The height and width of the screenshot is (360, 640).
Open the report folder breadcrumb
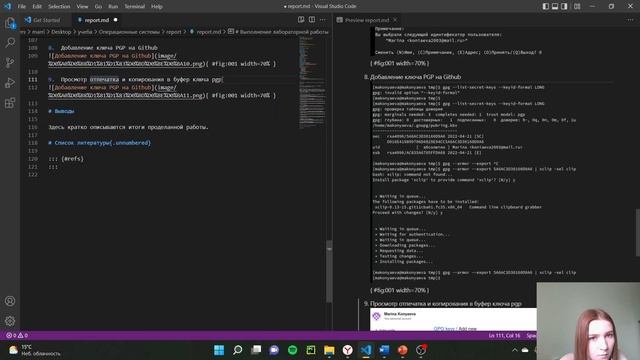(174, 32)
